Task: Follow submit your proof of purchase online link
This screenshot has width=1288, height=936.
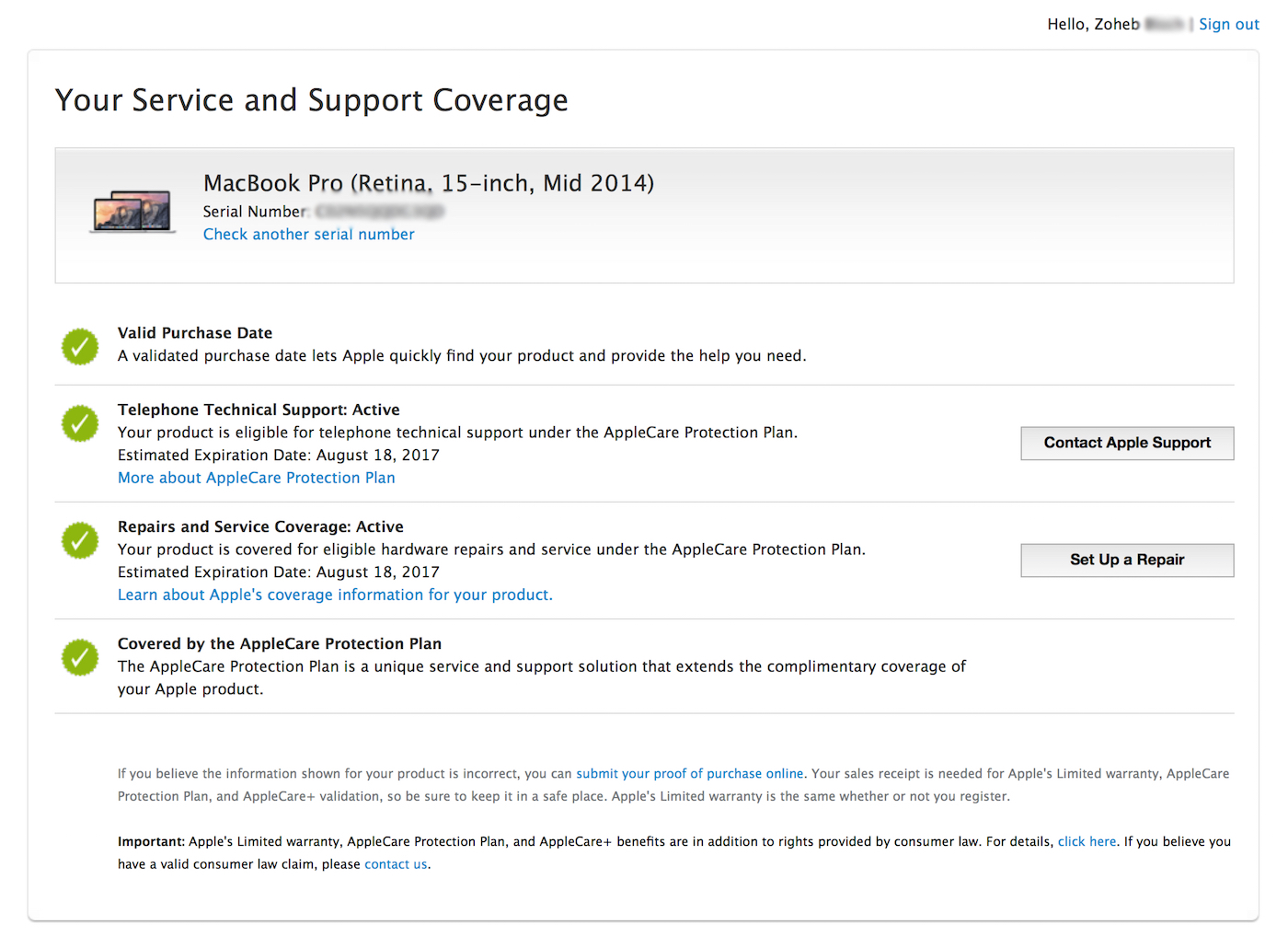Action: point(690,774)
